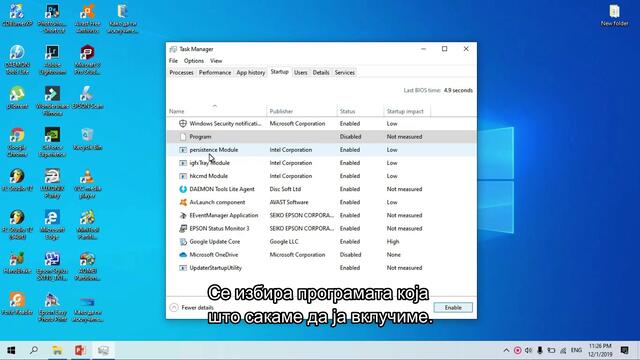Click the 'Disc Soft Ltd' publisher cell
This screenshot has width=640, height=360.
pyautogui.click(x=285, y=189)
